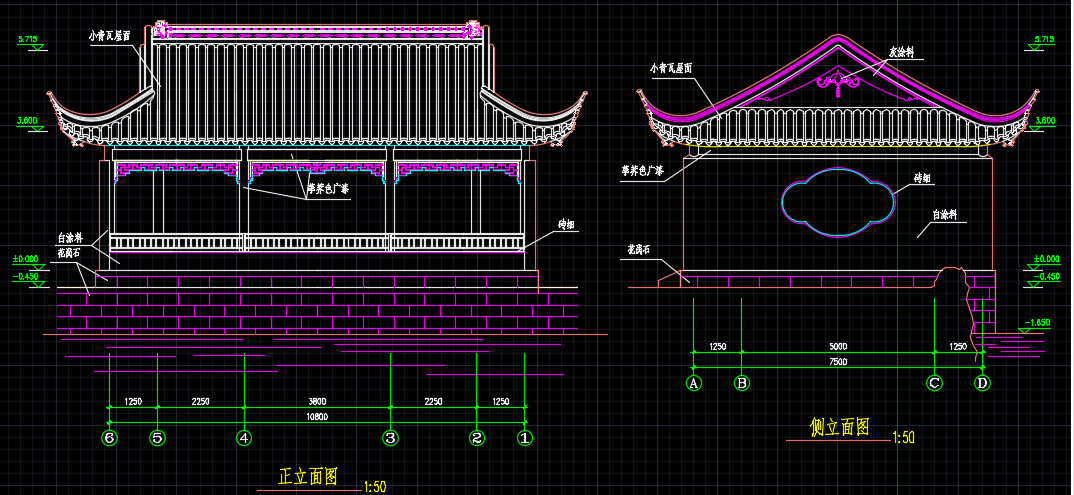Select the 3.600 elevation mark on the right
1074x495 pixels.
pyautogui.click(x=1045, y=120)
